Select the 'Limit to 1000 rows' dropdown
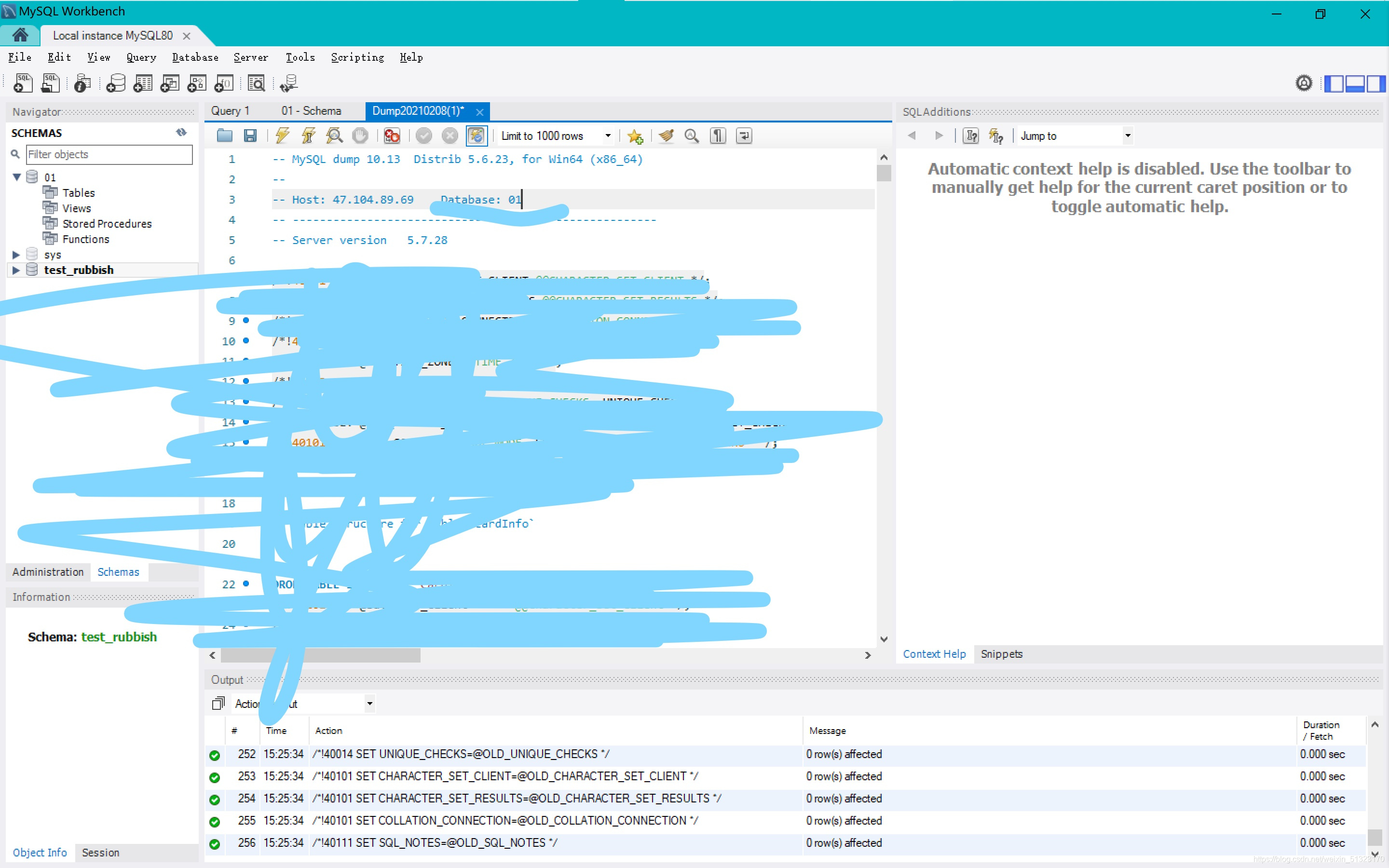 [x=556, y=136]
